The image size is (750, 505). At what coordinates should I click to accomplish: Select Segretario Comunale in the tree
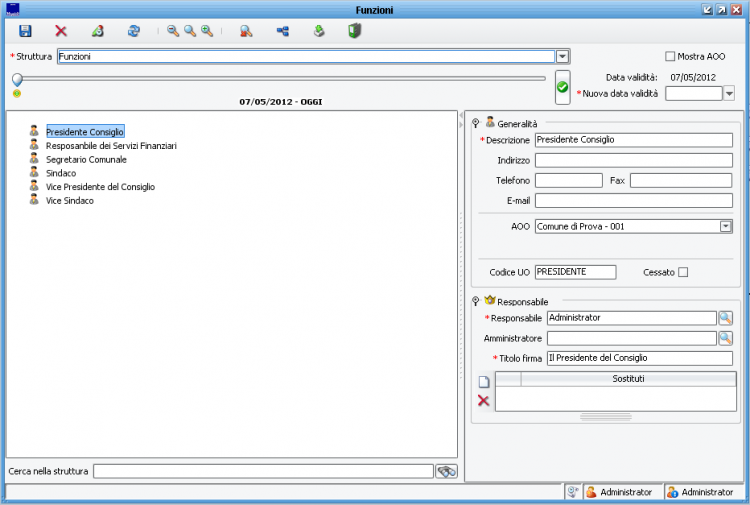click(x=86, y=159)
